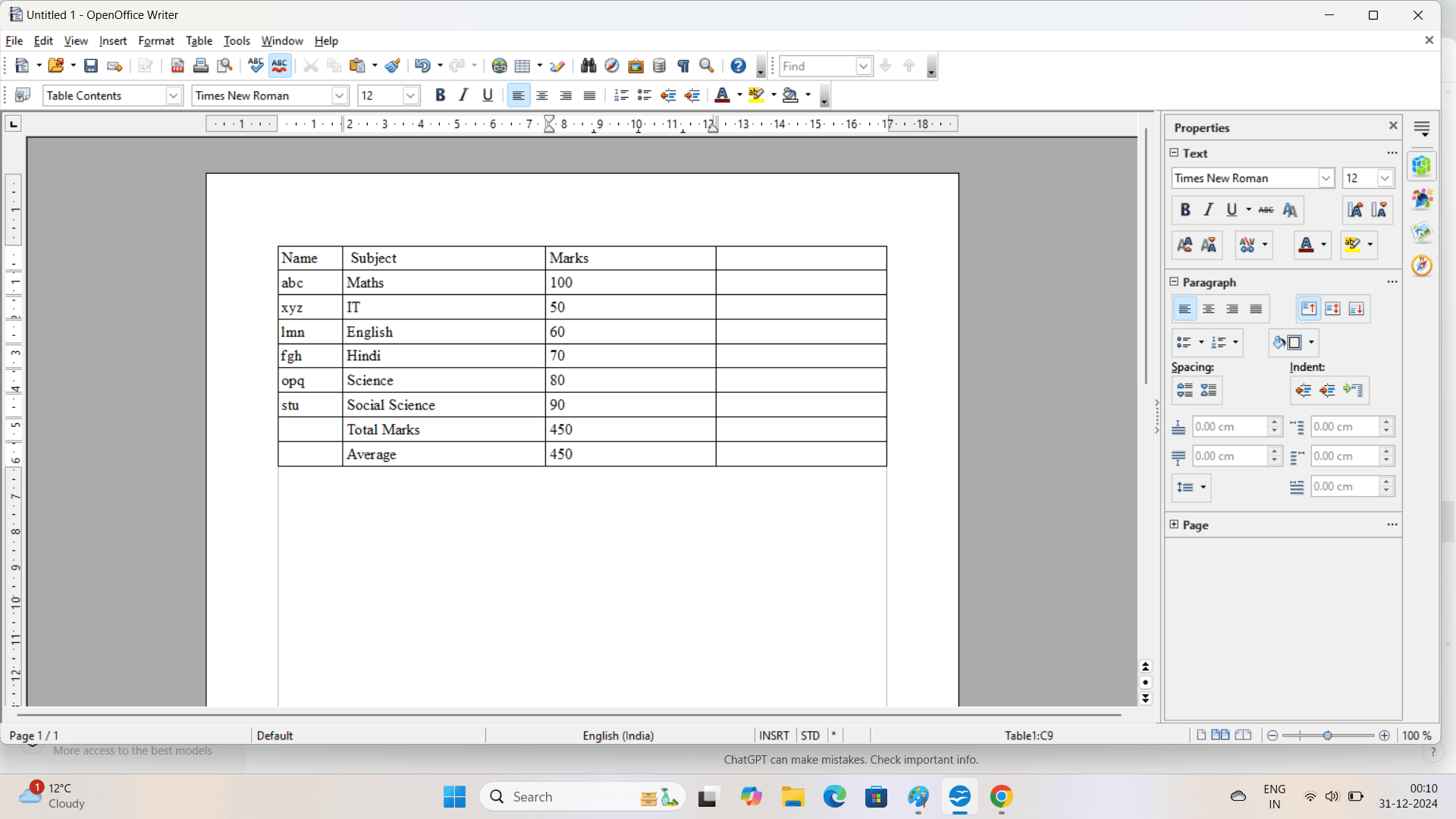Open the Table menu
1456x819 pixels.
click(x=199, y=41)
